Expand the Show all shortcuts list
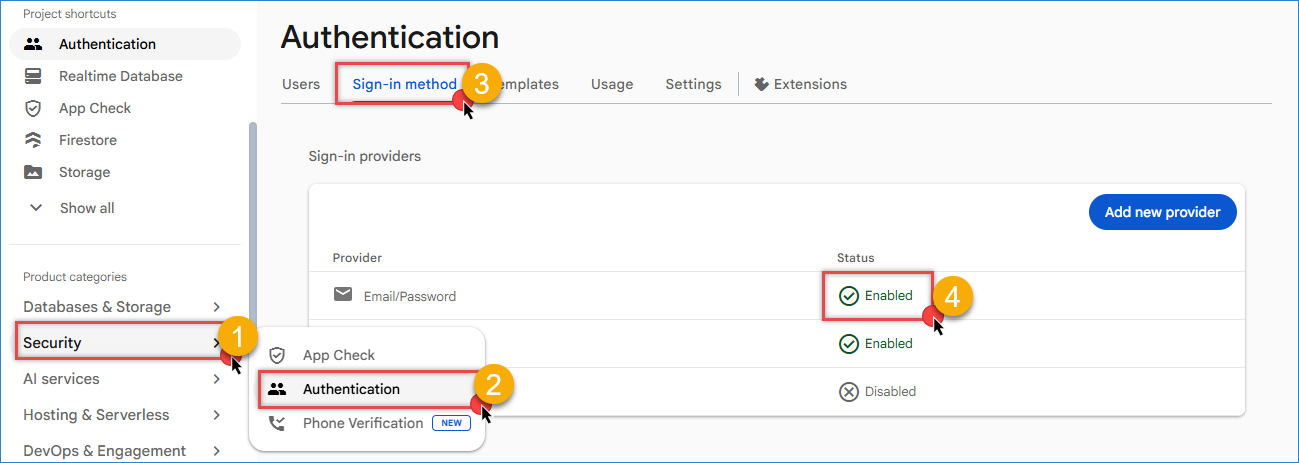The width and height of the screenshot is (1299, 463). pos(72,208)
